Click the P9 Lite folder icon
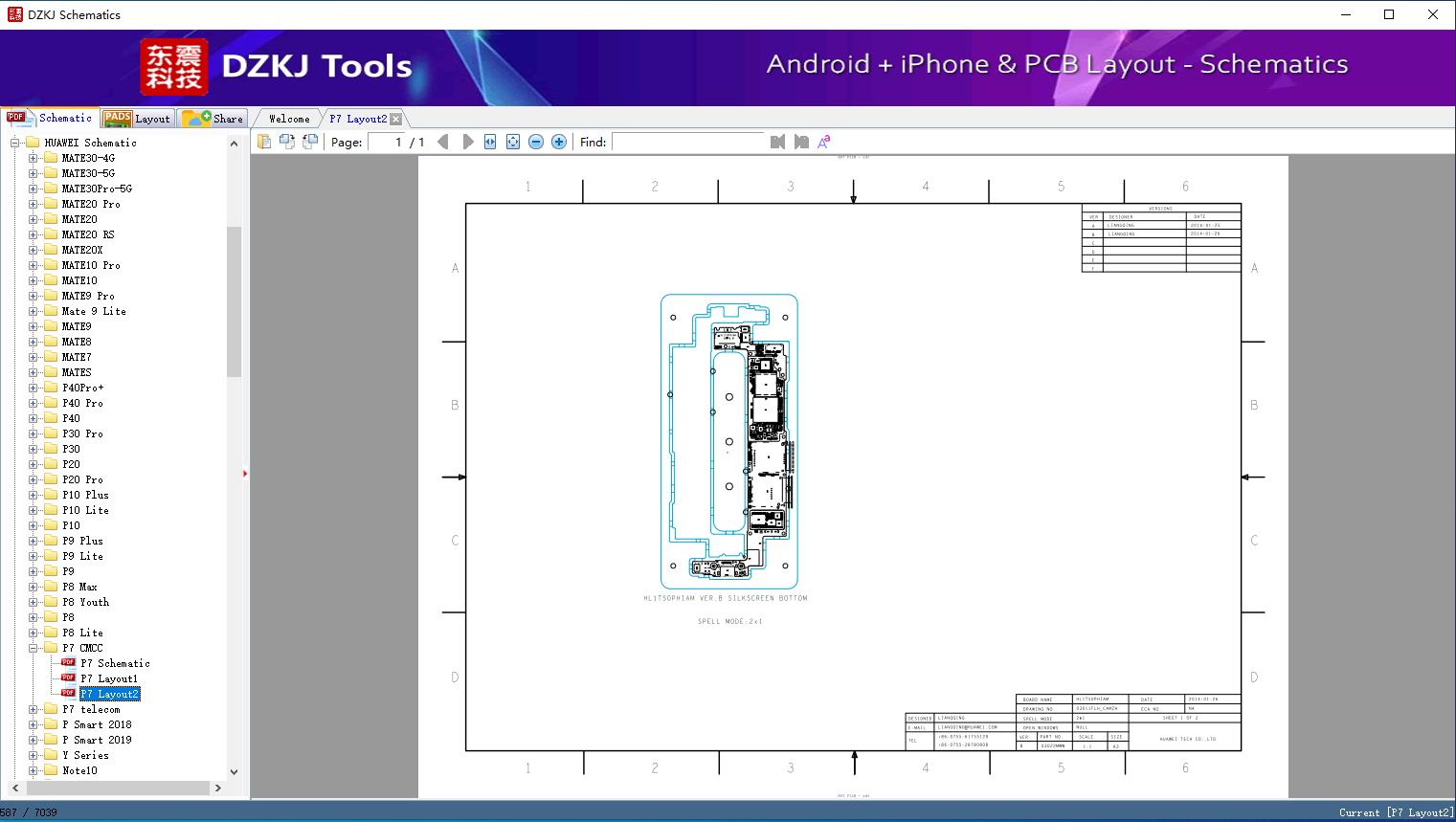Viewport: 1456px width, 822px height. (x=51, y=556)
